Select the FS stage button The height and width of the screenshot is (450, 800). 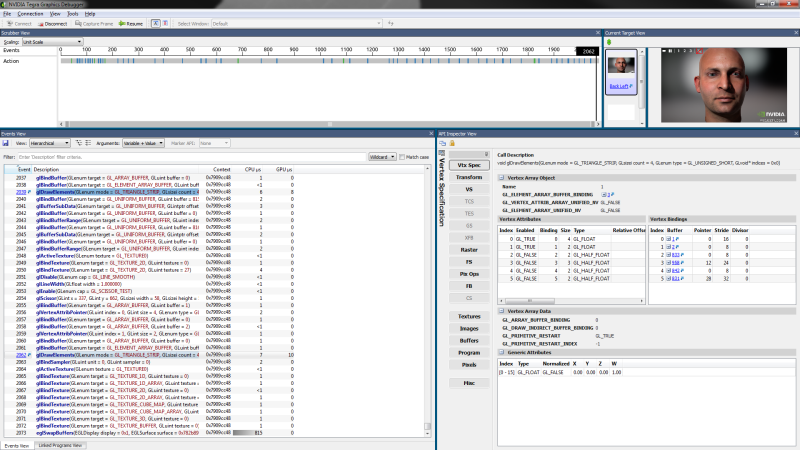point(469,262)
